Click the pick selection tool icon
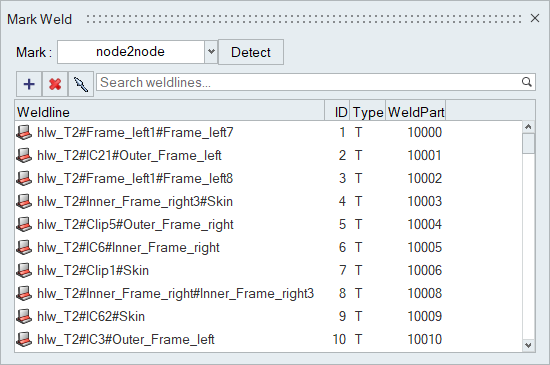This screenshot has height=365, width=550. point(81,84)
